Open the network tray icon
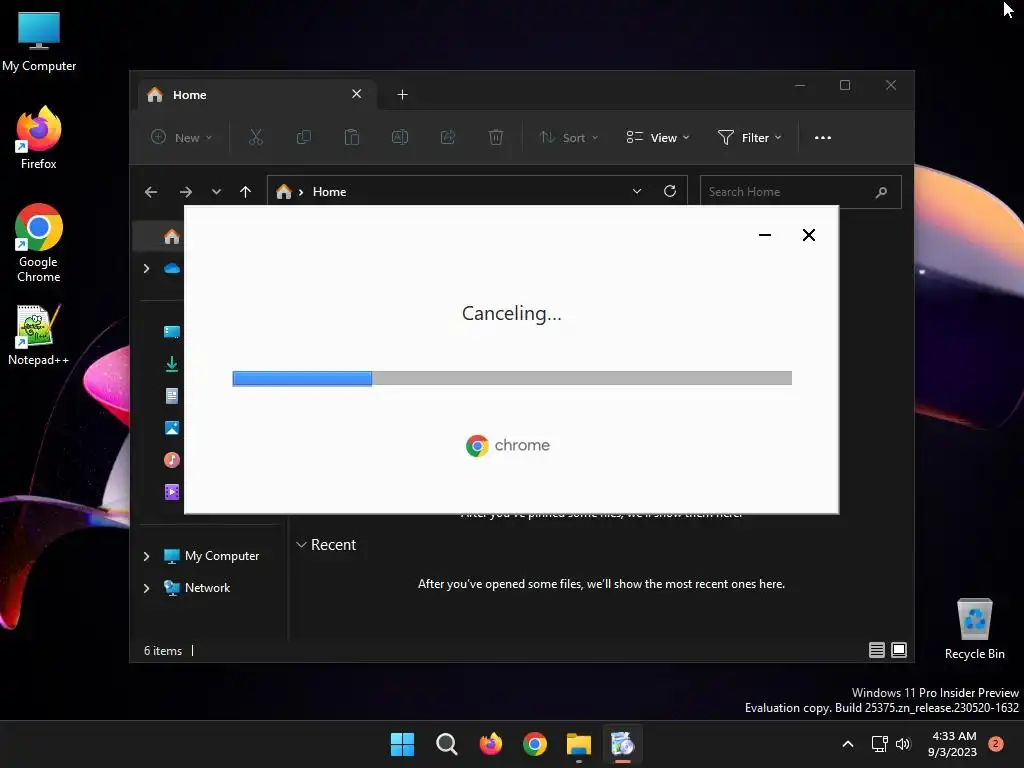This screenshot has height=768, width=1024. coord(880,744)
